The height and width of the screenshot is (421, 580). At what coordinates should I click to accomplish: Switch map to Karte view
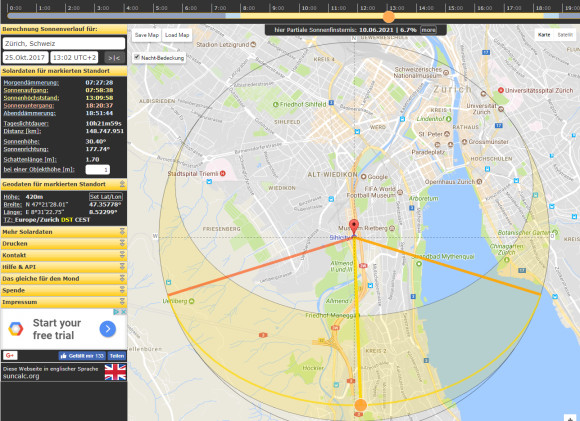[x=544, y=35]
